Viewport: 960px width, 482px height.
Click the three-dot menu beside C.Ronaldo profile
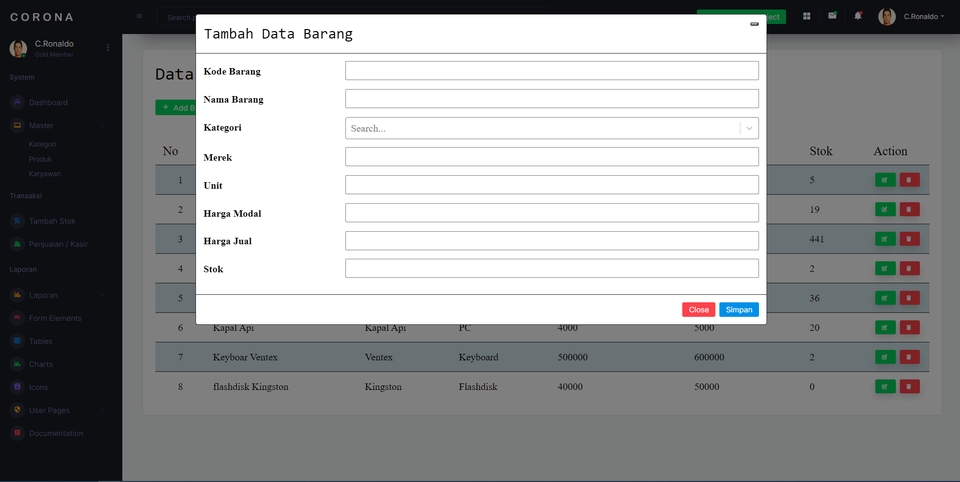coord(108,47)
